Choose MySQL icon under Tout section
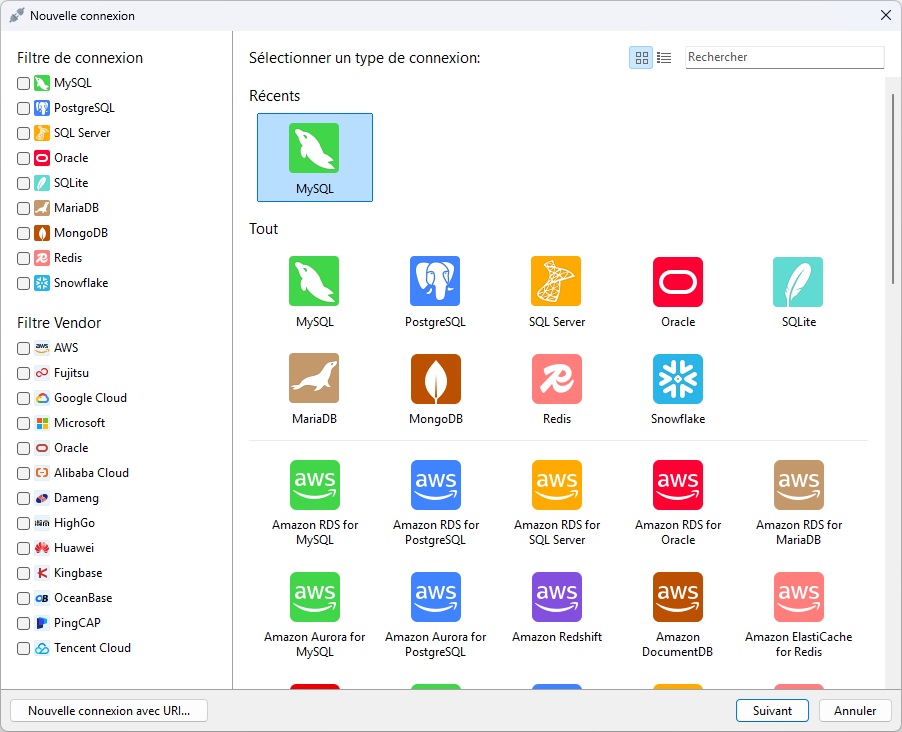 (x=314, y=281)
